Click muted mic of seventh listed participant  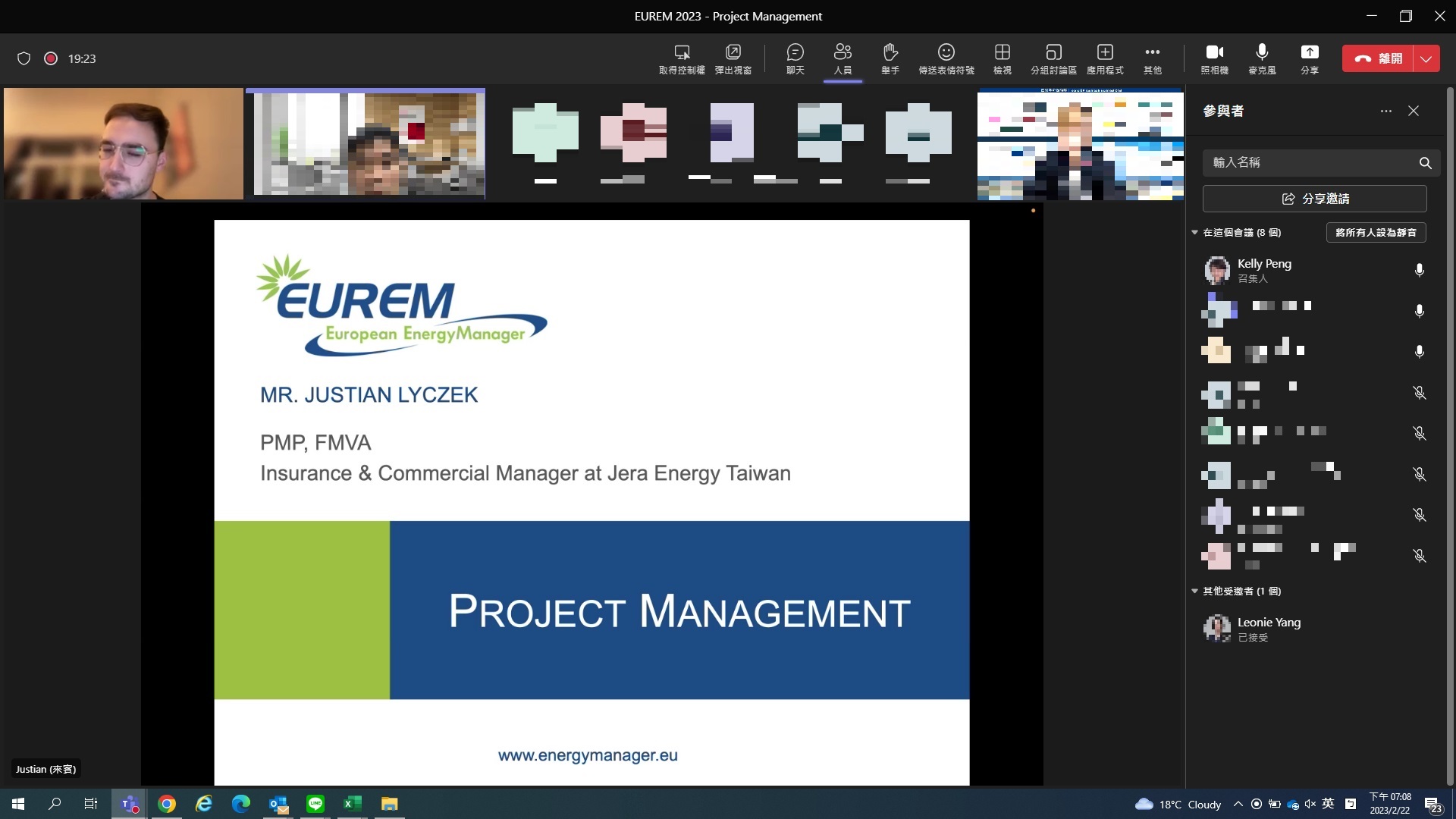pyautogui.click(x=1420, y=515)
